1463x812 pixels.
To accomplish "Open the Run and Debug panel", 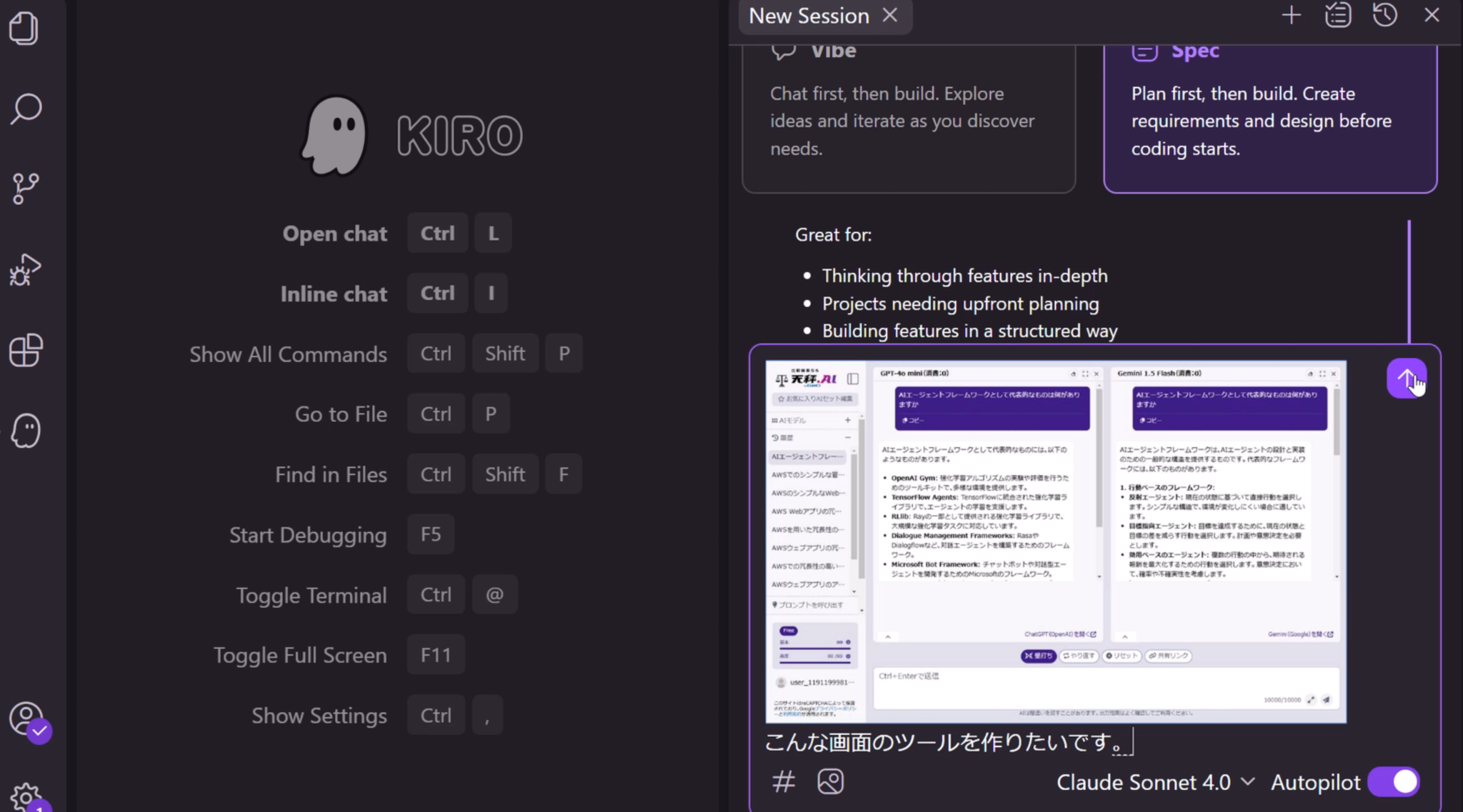I will click(26, 269).
